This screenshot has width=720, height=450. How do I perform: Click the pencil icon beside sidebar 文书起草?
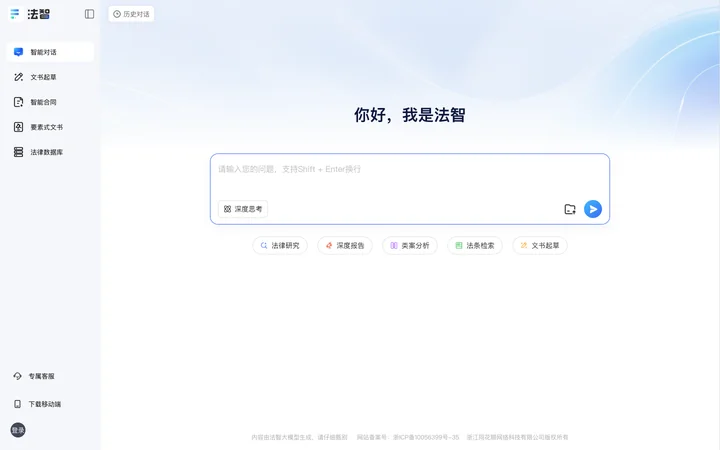pos(18,77)
